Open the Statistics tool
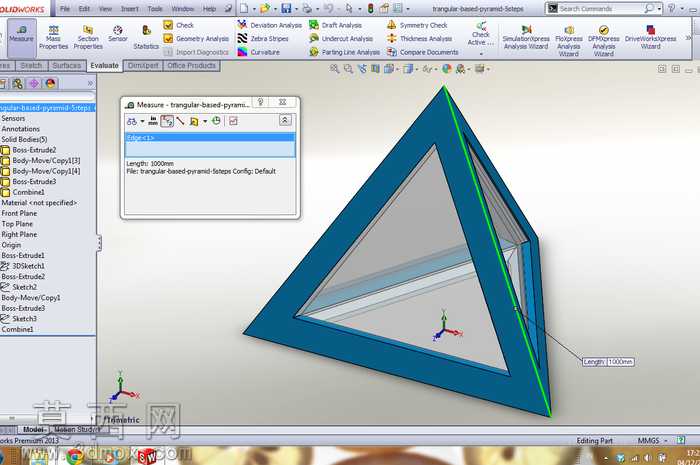 click(x=146, y=37)
